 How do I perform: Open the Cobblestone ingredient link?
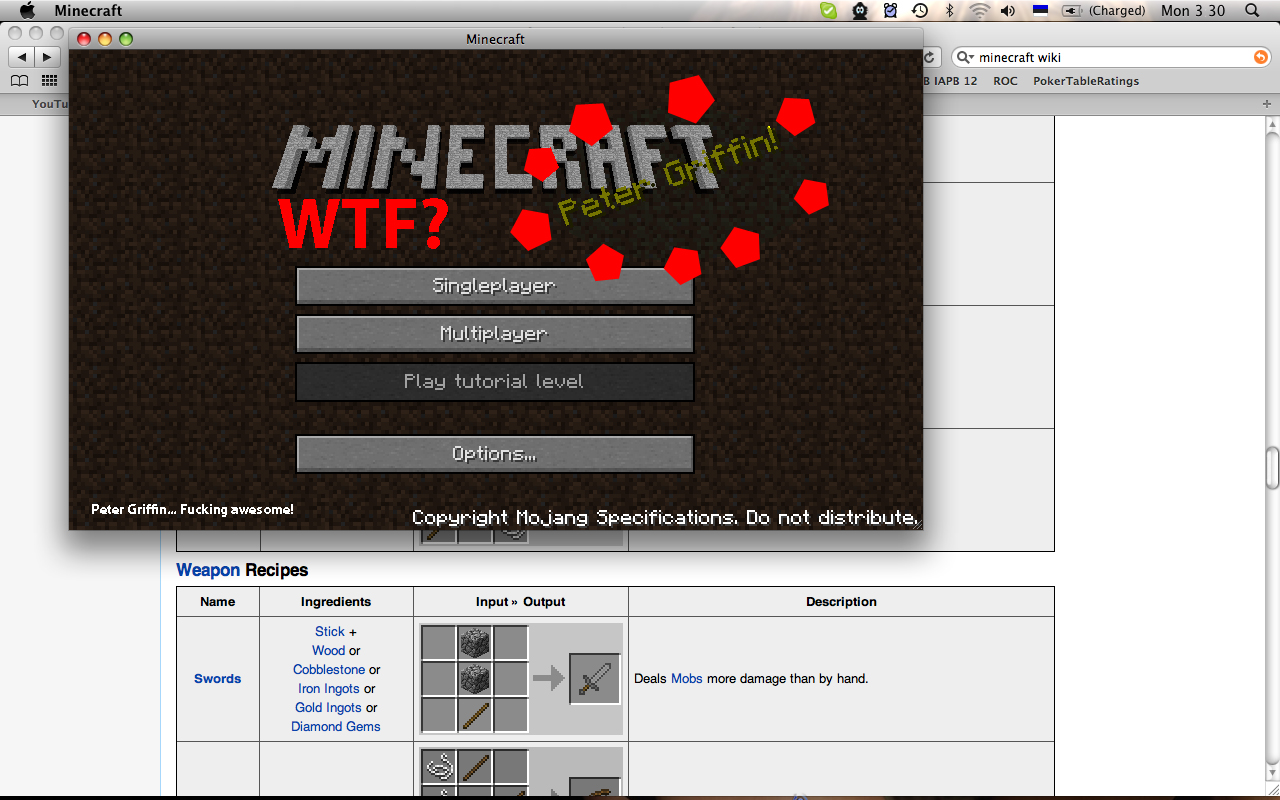click(x=329, y=670)
